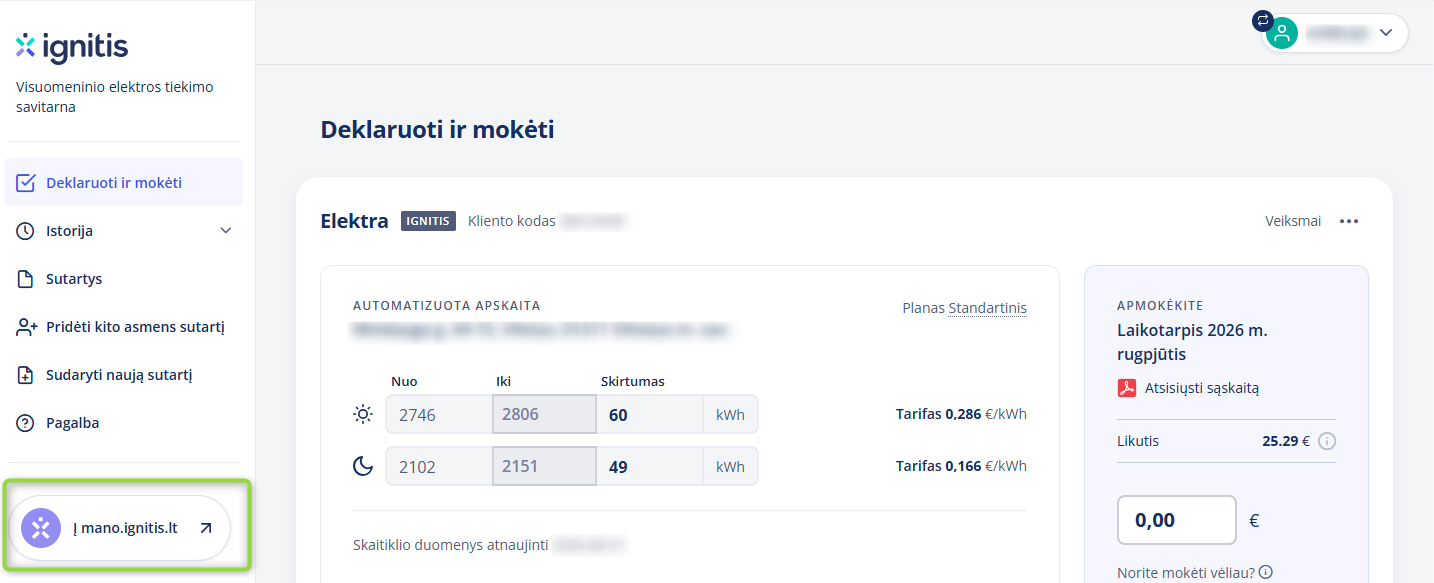Click the add-person icon in sidebar
The width and height of the screenshot is (1434, 583).
[26, 327]
